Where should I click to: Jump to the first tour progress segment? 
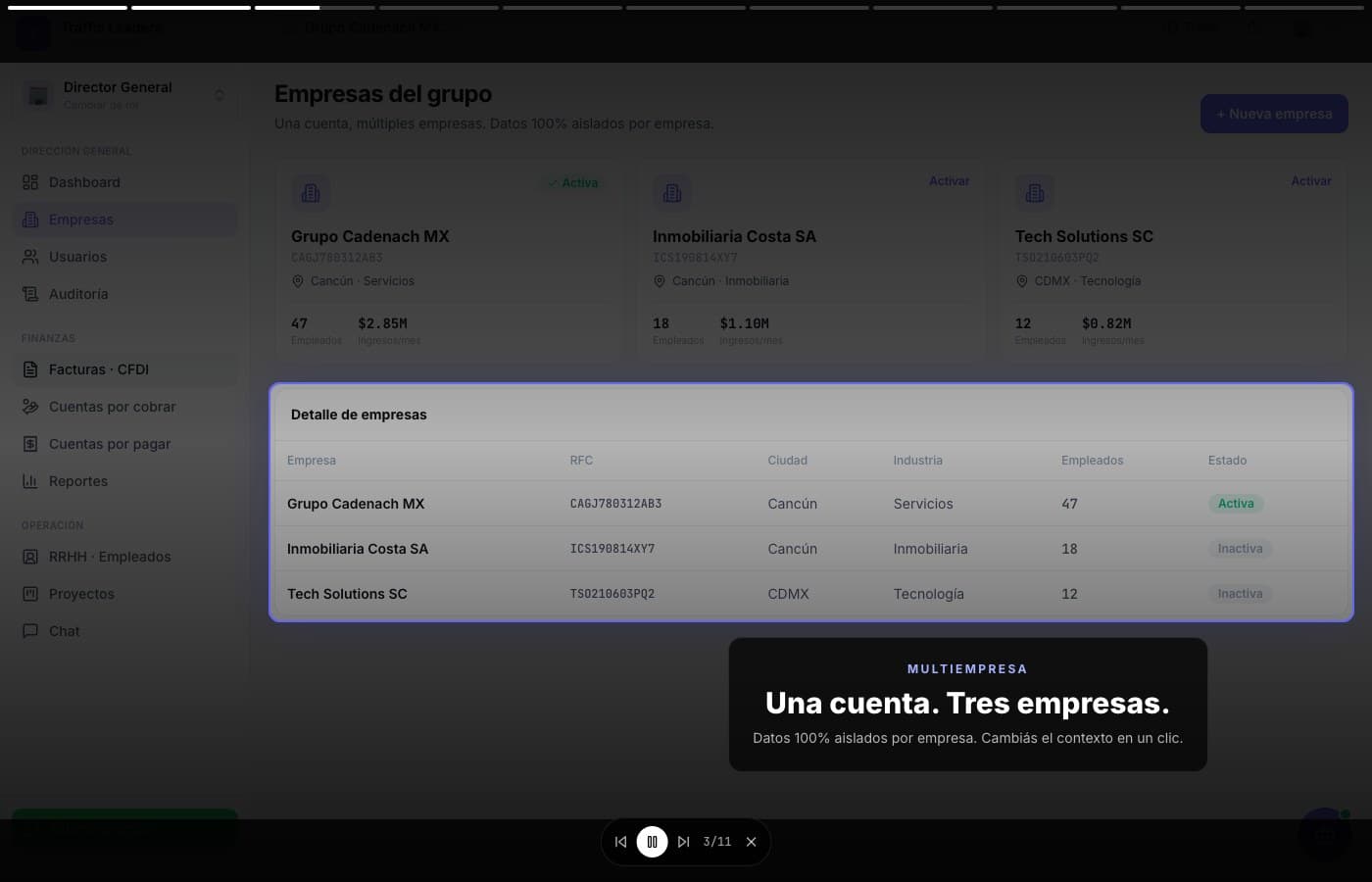click(x=68, y=8)
